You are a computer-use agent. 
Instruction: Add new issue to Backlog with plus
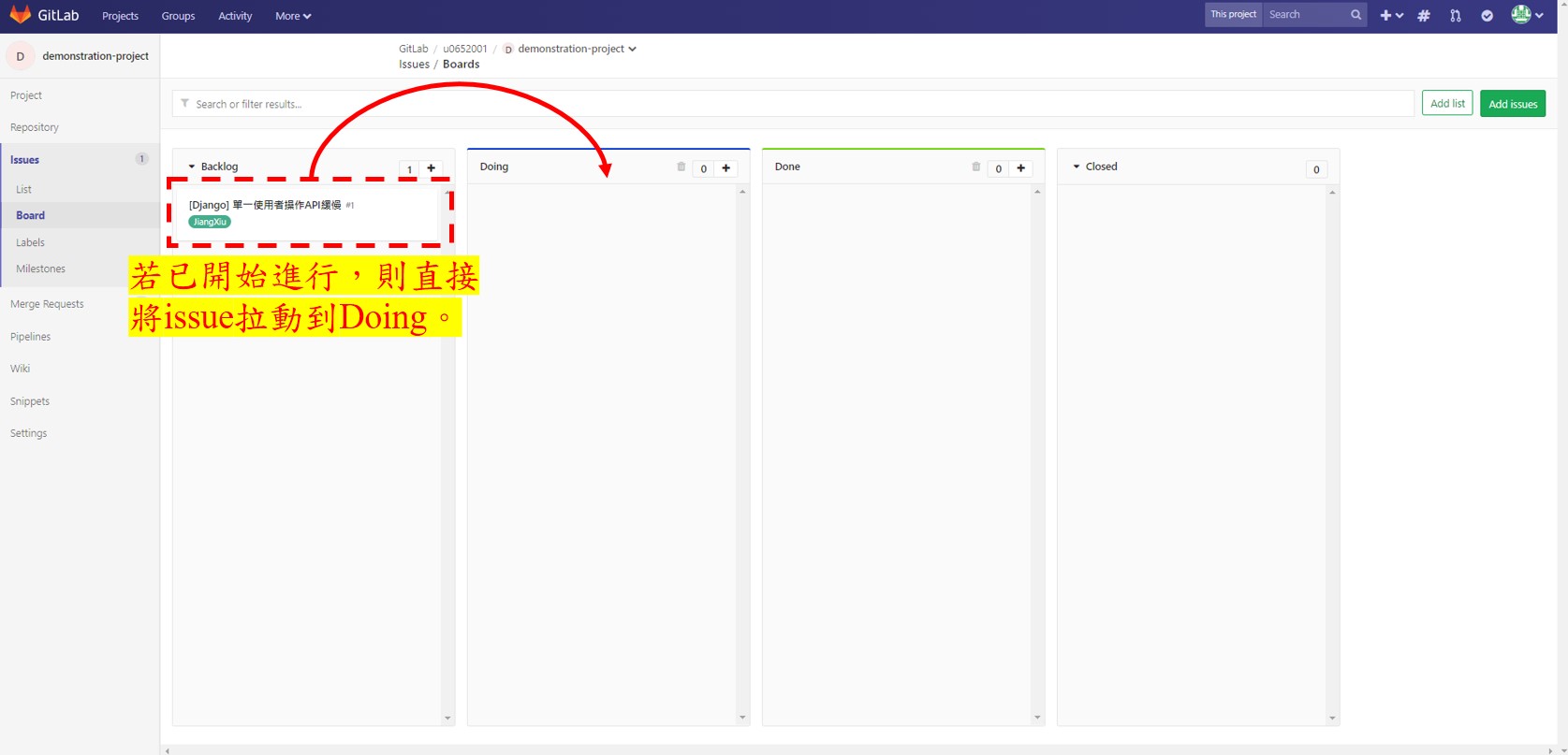(431, 168)
